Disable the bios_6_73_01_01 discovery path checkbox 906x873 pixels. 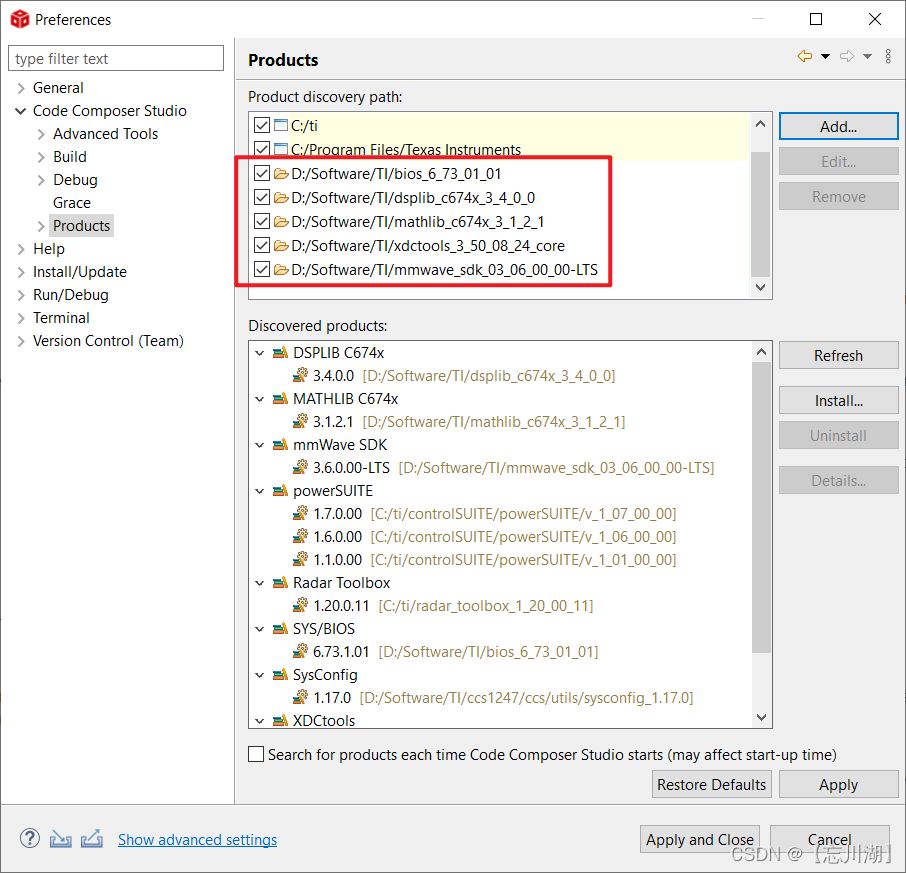click(261, 173)
